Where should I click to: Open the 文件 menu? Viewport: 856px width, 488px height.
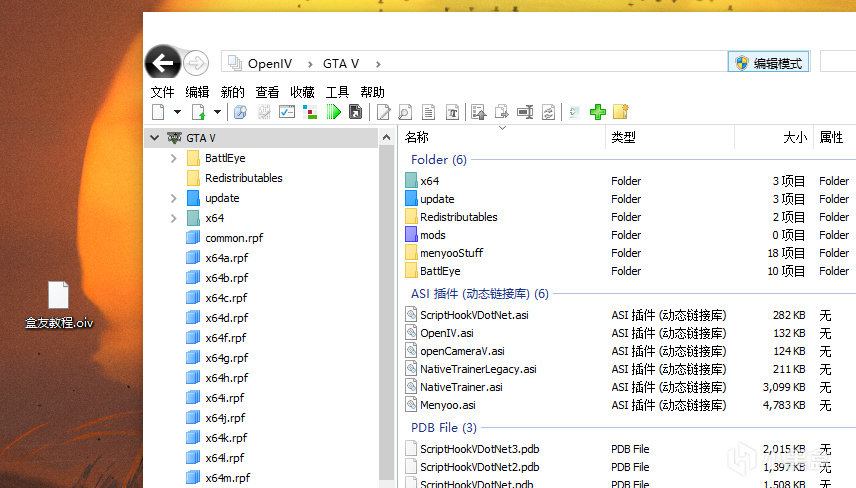pos(162,92)
